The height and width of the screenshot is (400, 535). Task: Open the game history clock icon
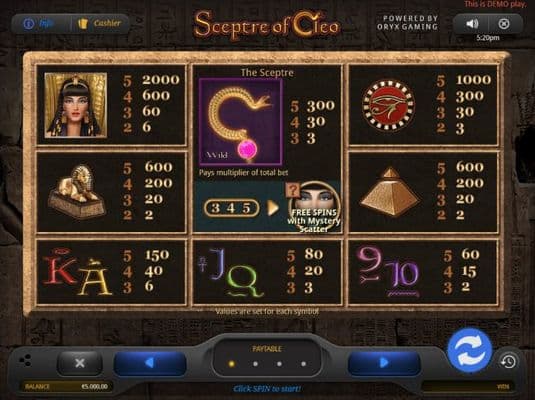coord(508,361)
